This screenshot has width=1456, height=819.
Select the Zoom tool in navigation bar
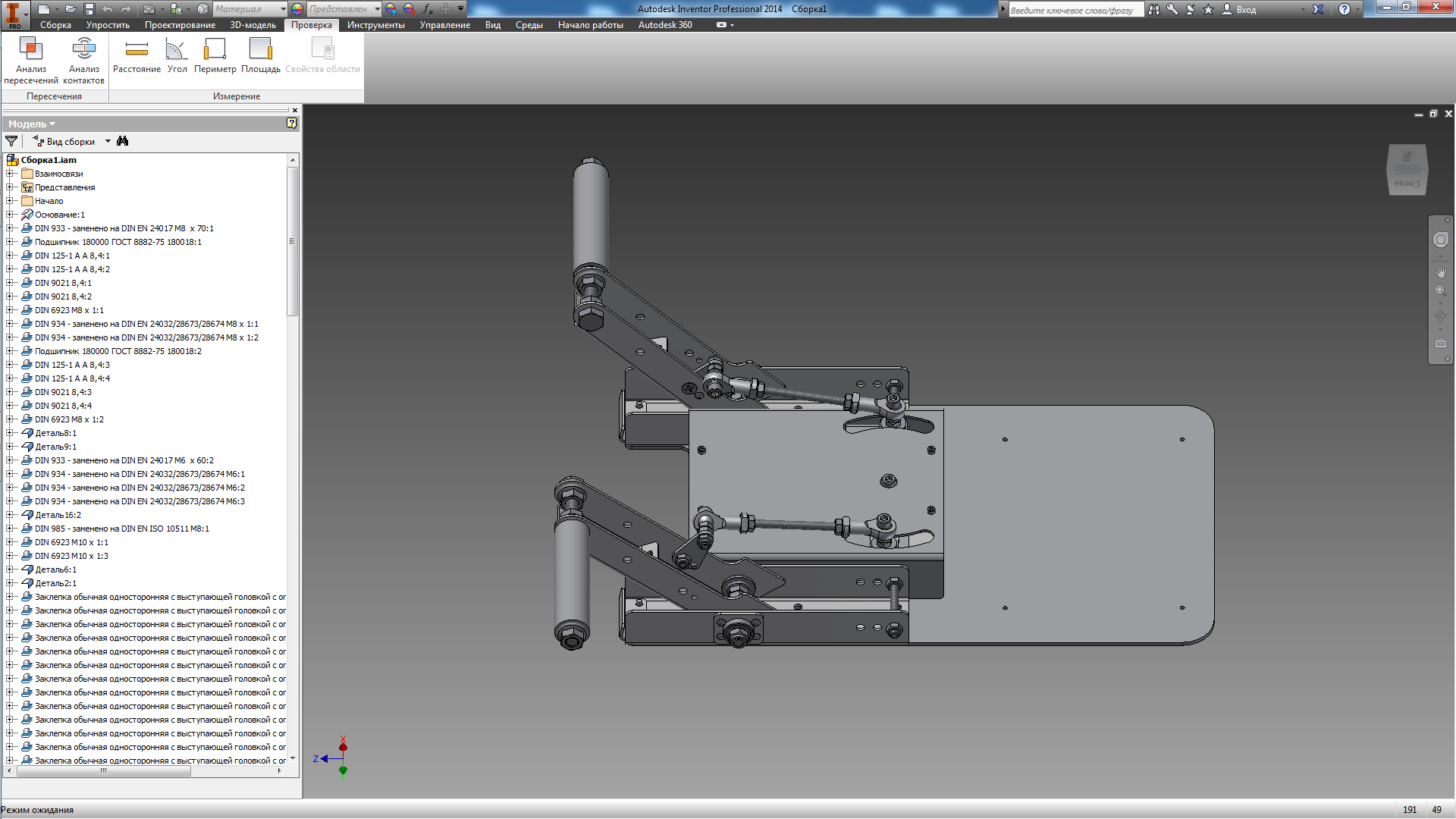1441,290
